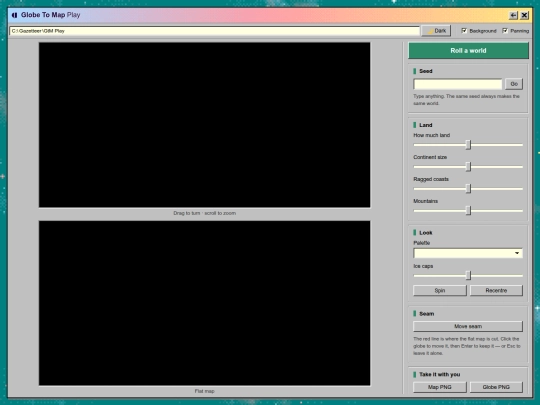The width and height of the screenshot is (540, 405).
Task: Toggle the Background checkbox
Action: tap(464, 31)
